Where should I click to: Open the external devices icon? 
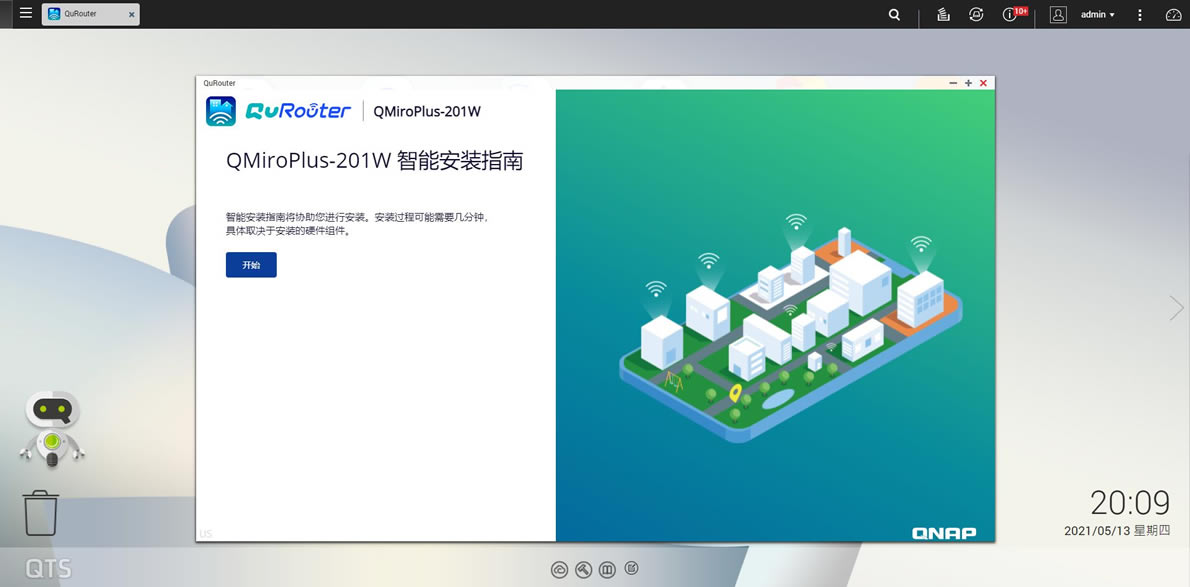coord(977,14)
